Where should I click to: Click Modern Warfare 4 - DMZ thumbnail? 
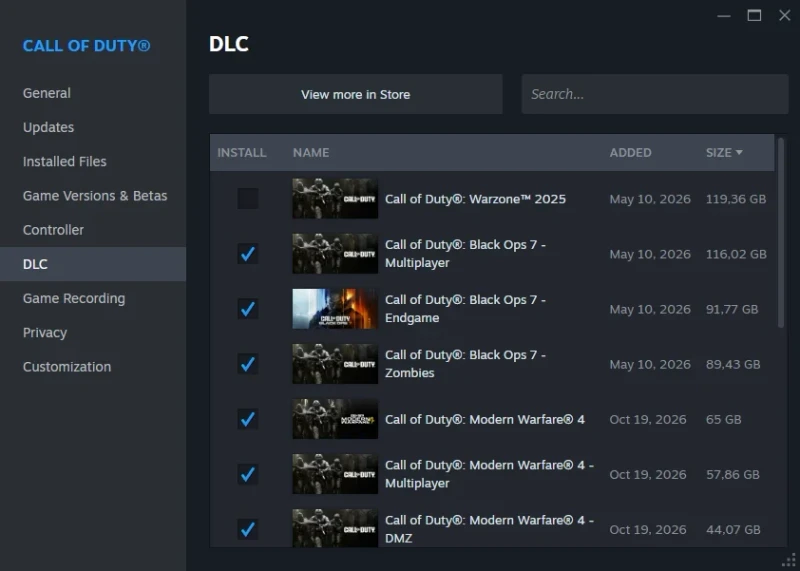pos(335,528)
